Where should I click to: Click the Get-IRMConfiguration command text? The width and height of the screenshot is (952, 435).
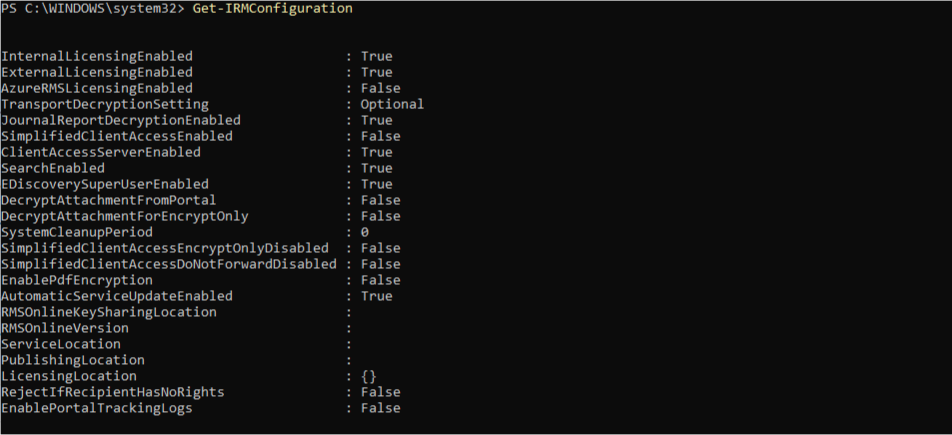272,8
